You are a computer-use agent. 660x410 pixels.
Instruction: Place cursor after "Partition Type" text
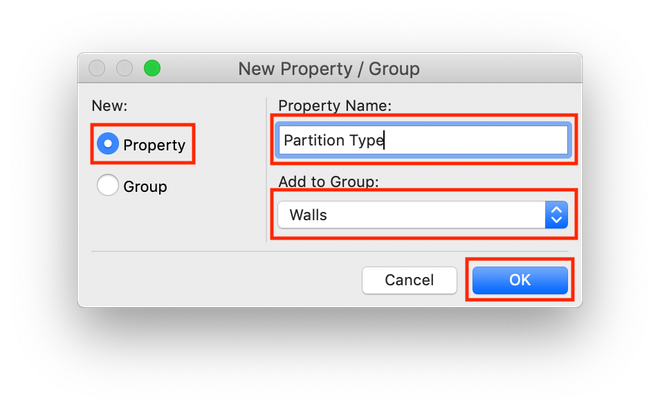click(x=386, y=140)
